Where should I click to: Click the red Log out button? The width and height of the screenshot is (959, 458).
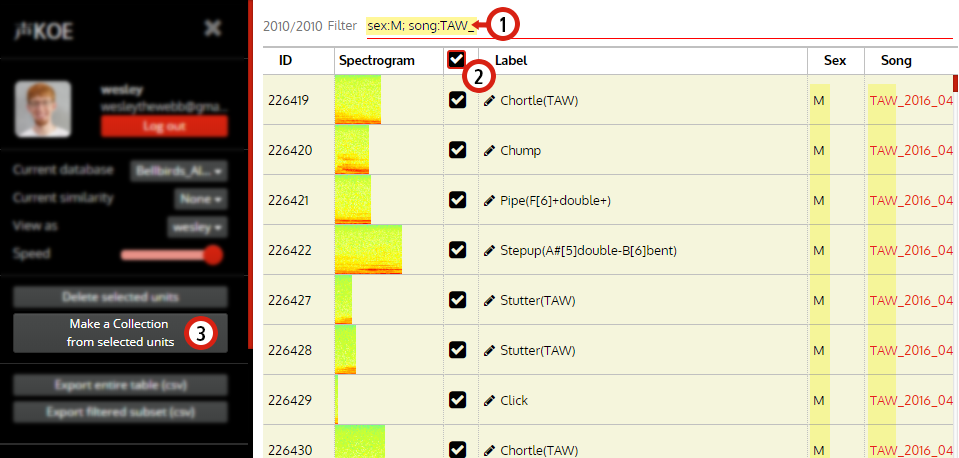165,126
